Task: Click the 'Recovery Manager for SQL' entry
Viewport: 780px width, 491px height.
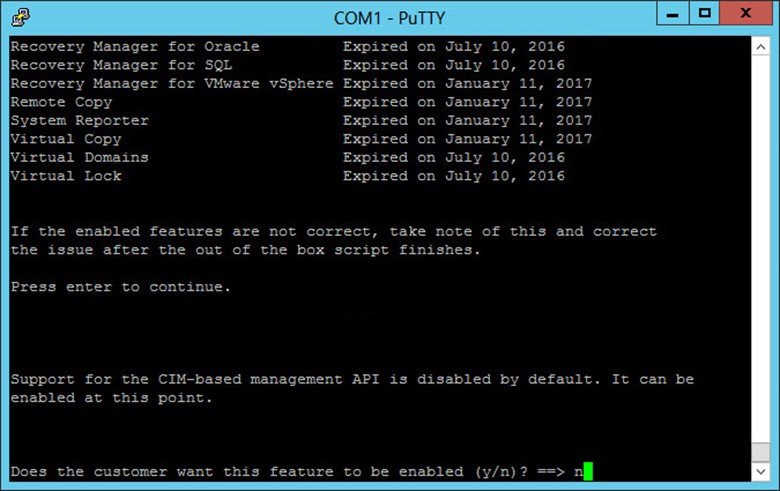Action: [x=288, y=65]
